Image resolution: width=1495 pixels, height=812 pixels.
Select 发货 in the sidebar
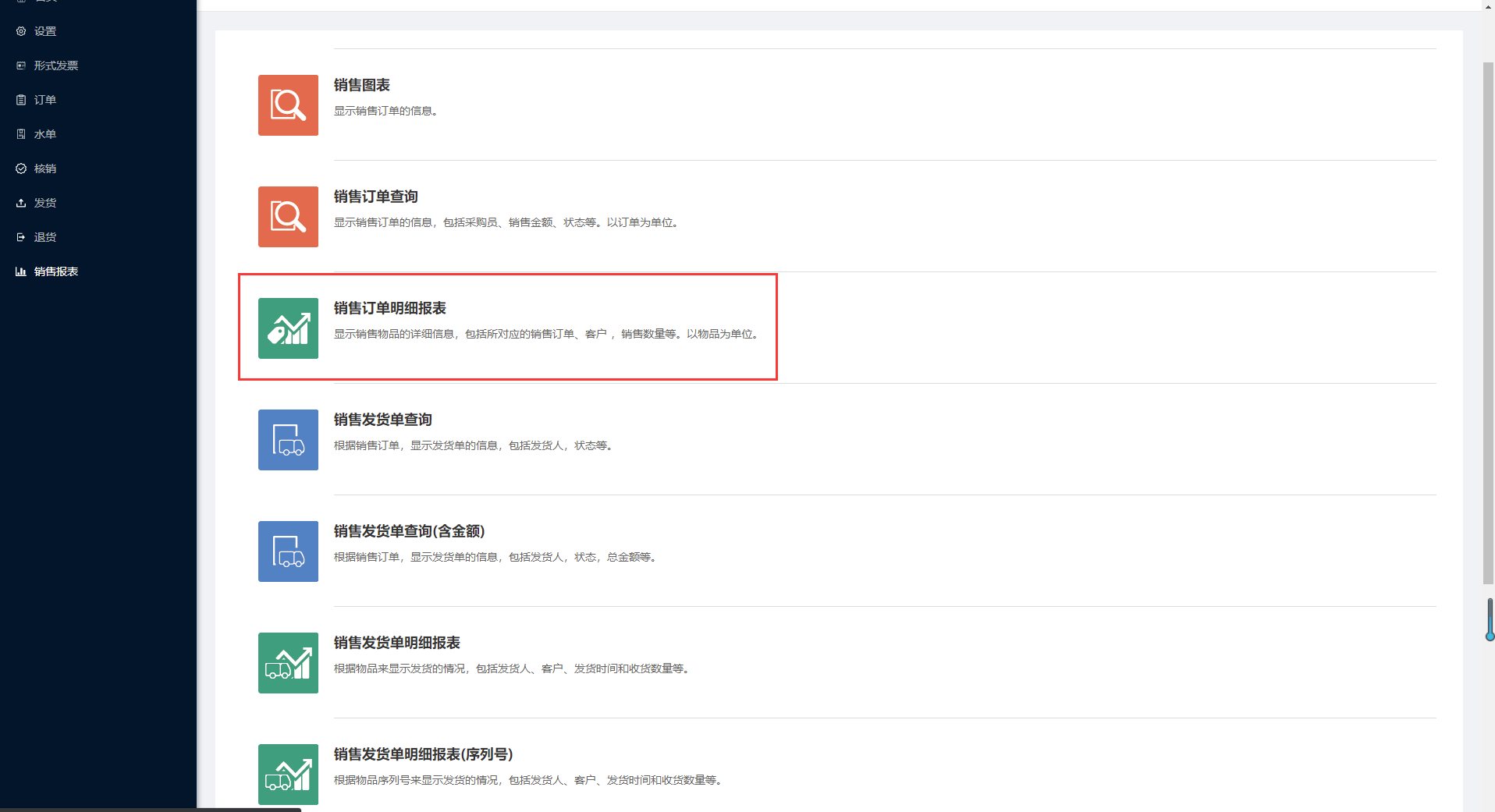coord(45,203)
